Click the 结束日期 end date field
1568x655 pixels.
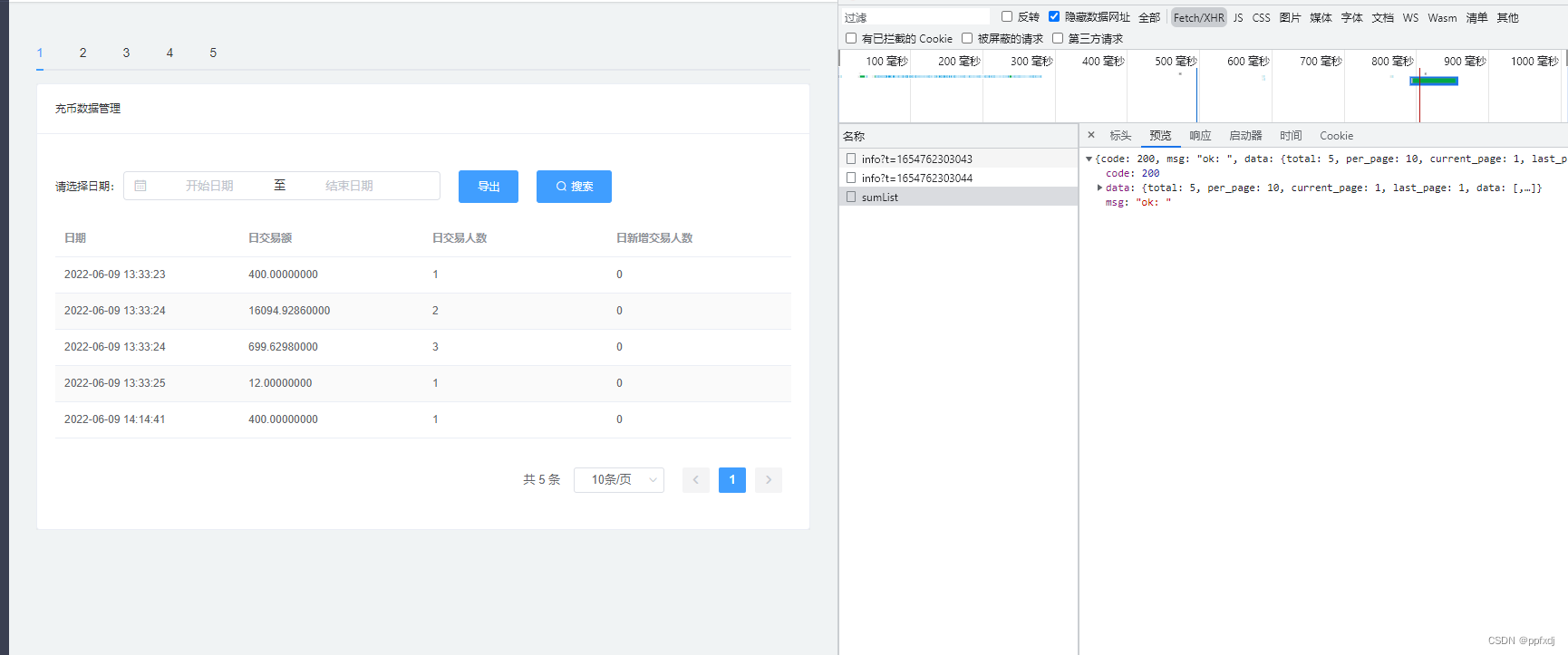point(349,186)
